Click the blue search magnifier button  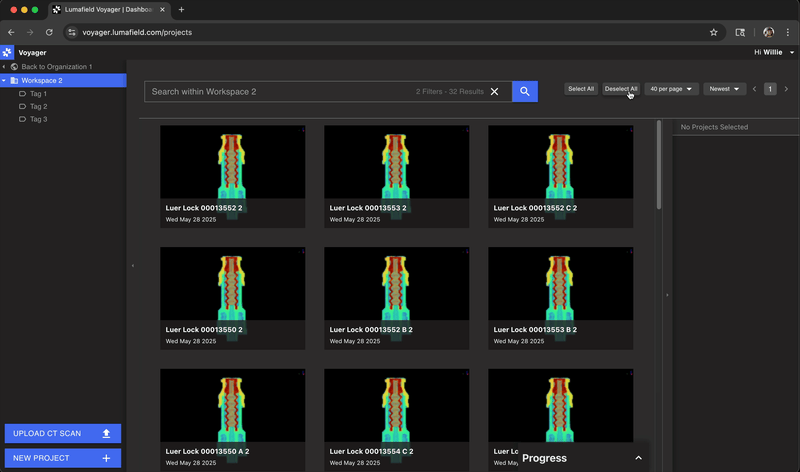point(525,91)
